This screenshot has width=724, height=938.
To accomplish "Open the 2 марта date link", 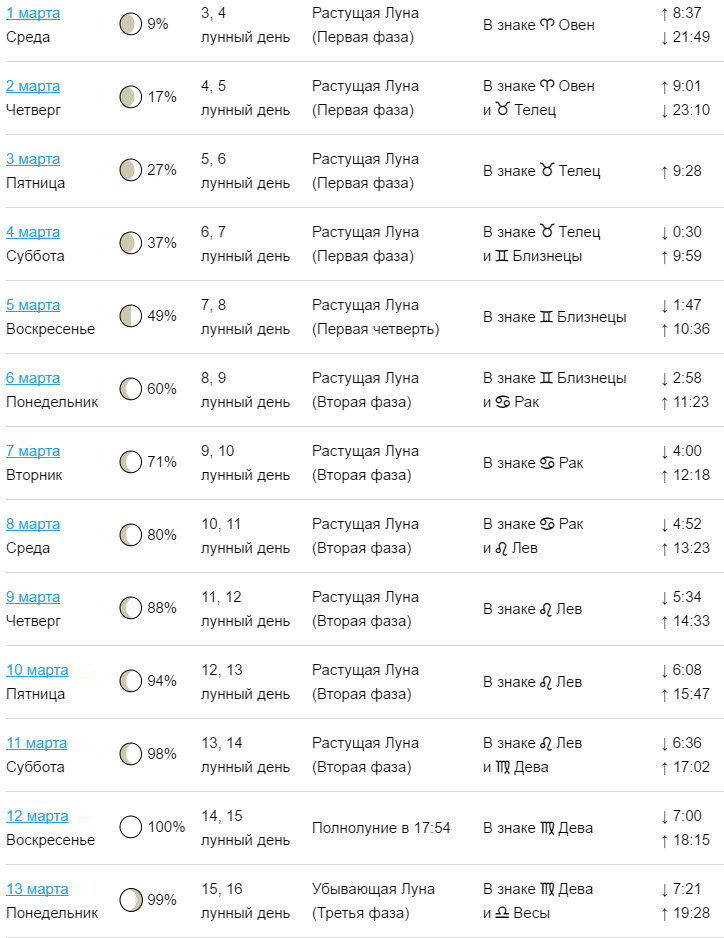I will (33, 86).
